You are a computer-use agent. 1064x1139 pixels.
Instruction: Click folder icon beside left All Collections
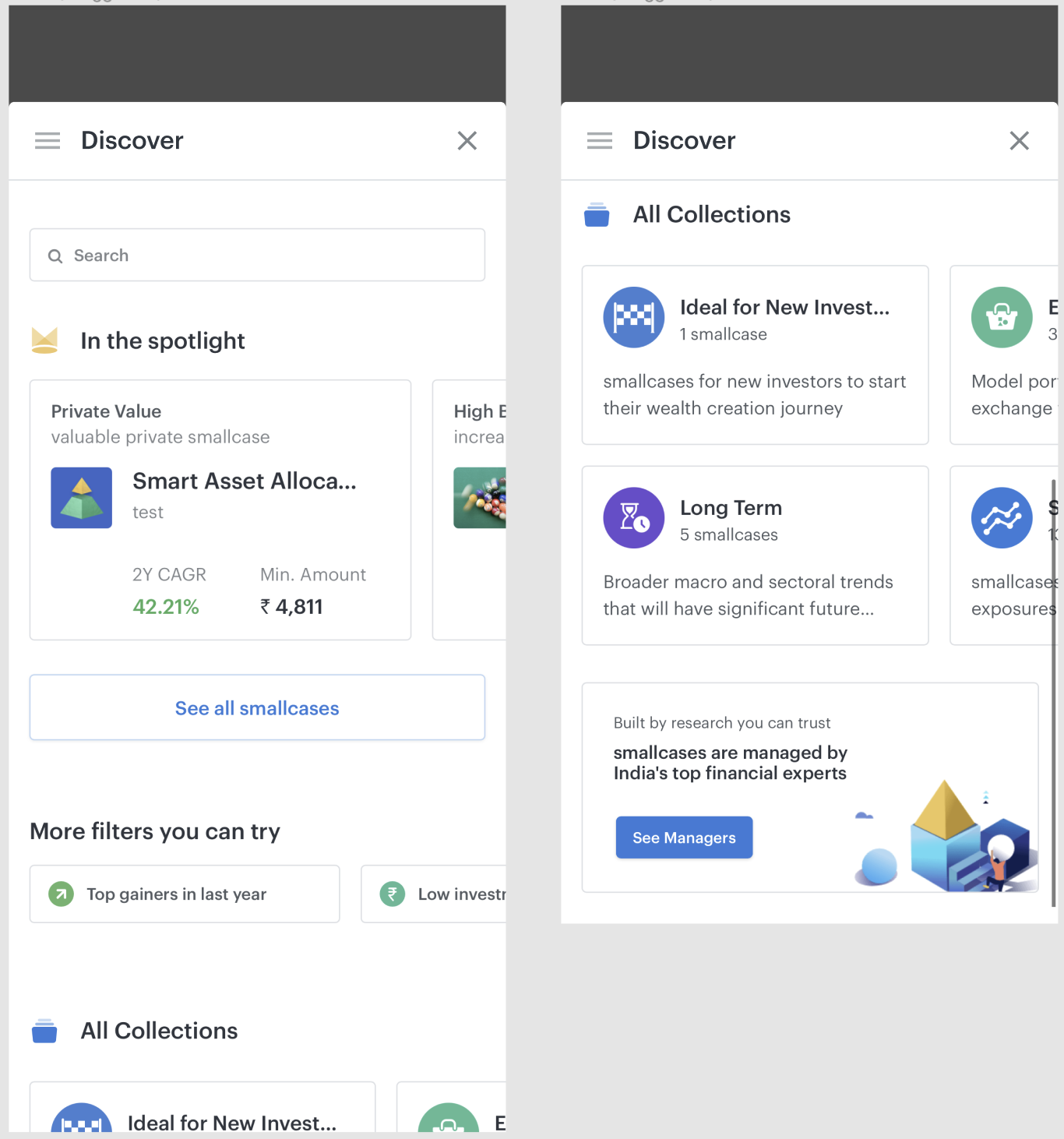44,1031
